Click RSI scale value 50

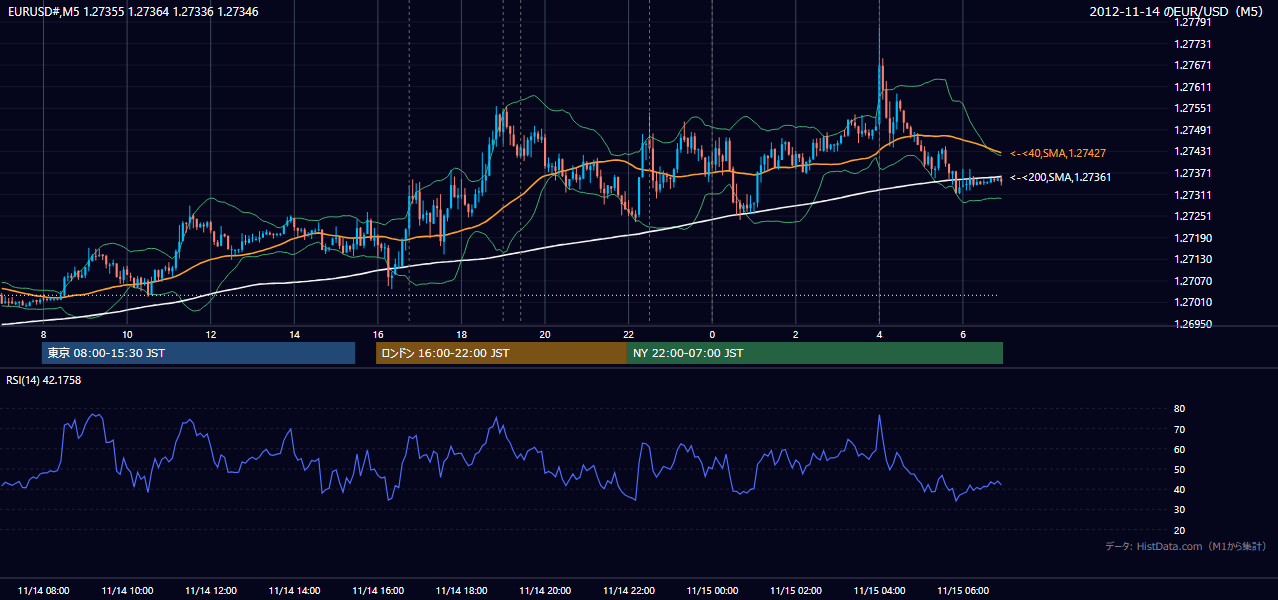pos(1179,469)
